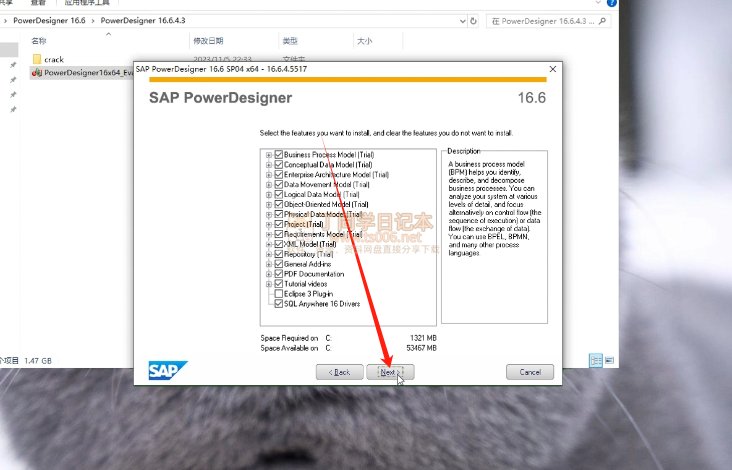Expand the Repository (Trial) tree node
Viewport: 732px width, 470px height.
tap(269, 254)
